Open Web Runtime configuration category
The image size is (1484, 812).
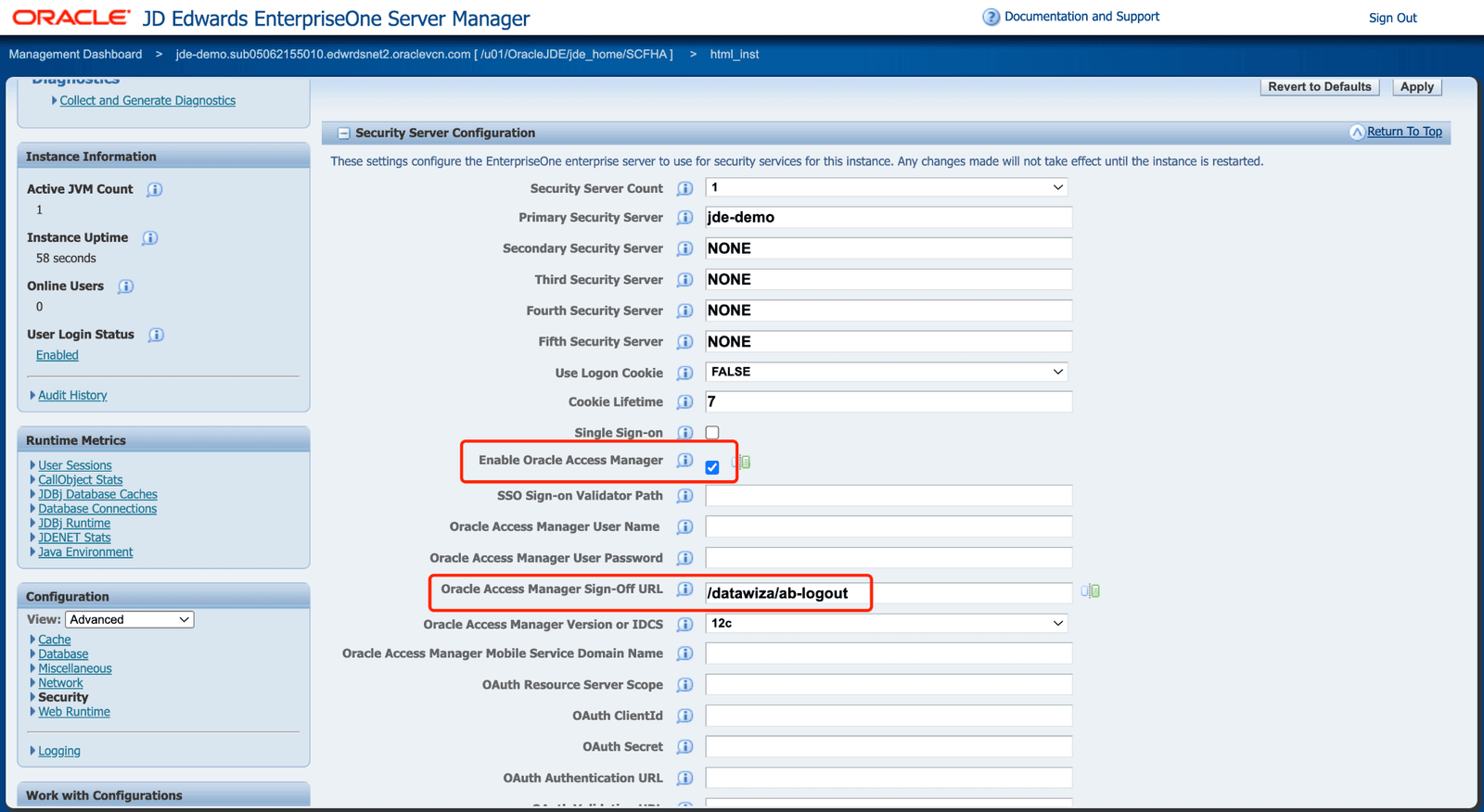point(74,712)
